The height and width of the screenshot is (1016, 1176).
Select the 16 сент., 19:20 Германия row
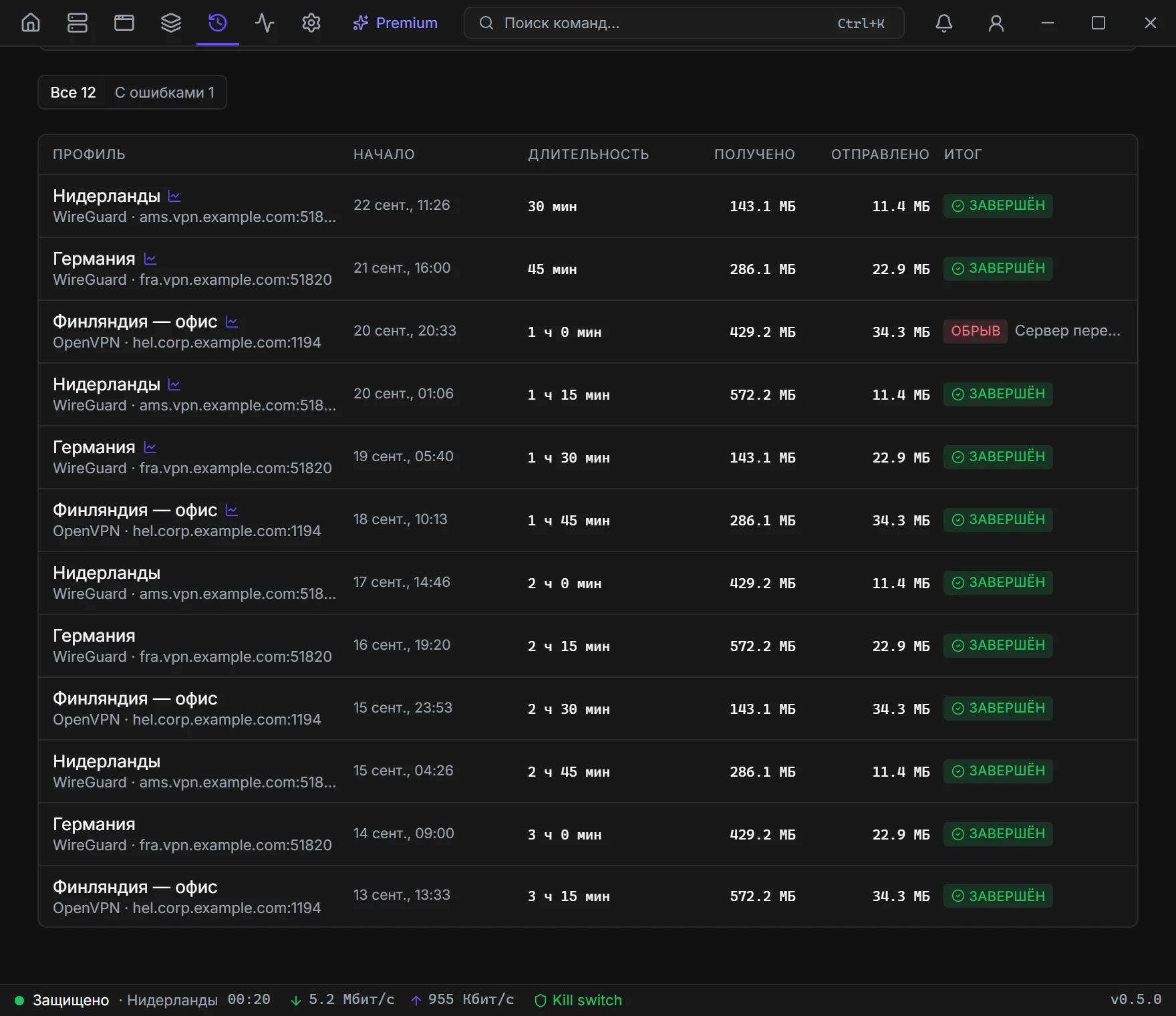(588, 646)
